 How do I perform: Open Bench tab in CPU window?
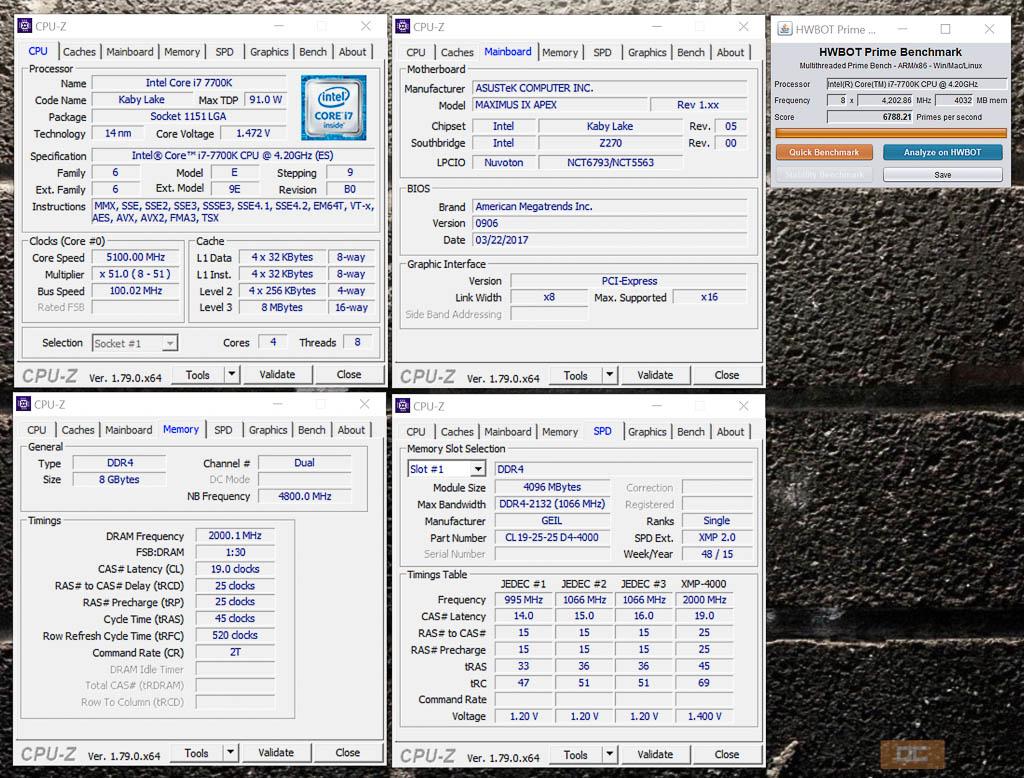(x=313, y=52)
